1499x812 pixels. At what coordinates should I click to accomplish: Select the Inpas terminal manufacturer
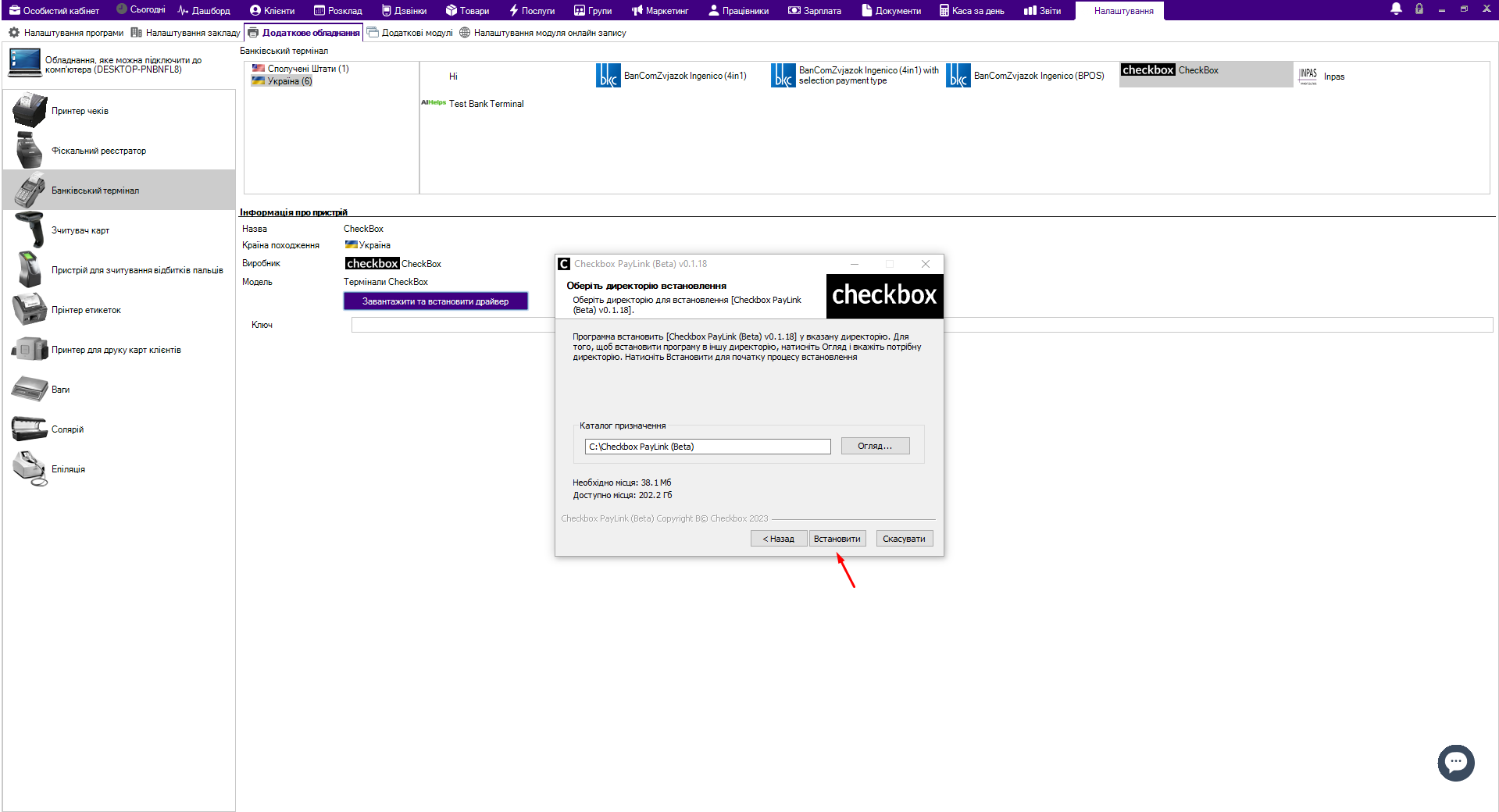pos(1322,77)
